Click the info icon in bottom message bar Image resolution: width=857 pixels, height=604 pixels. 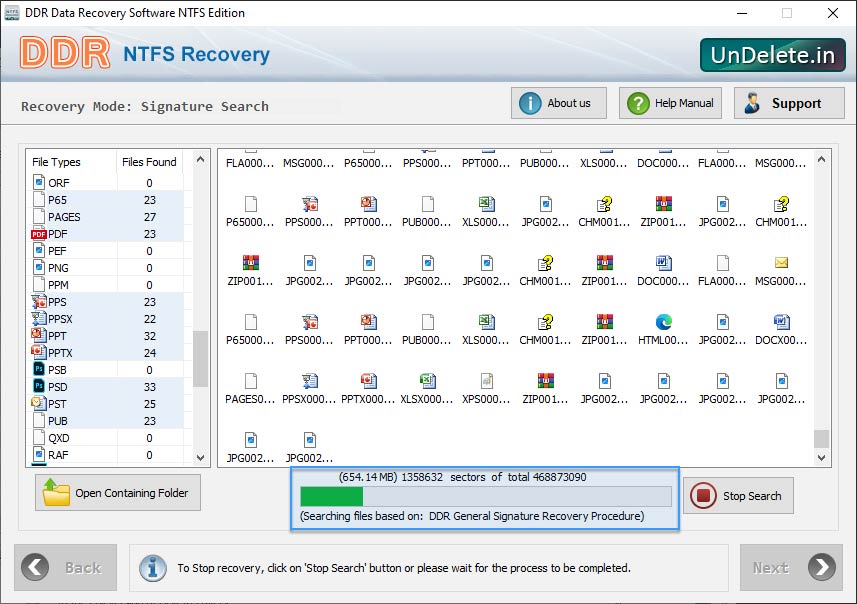click(x=153, y=568)
